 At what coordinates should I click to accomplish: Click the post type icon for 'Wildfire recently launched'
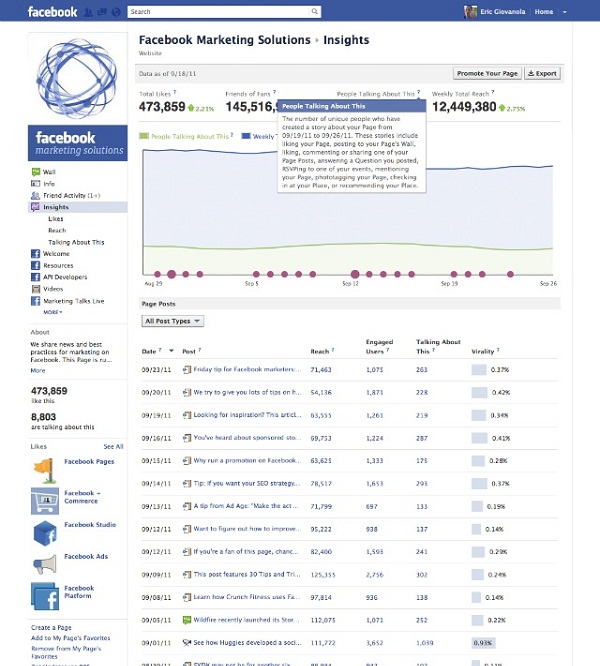pyautogui.click(x=186, y=620)
